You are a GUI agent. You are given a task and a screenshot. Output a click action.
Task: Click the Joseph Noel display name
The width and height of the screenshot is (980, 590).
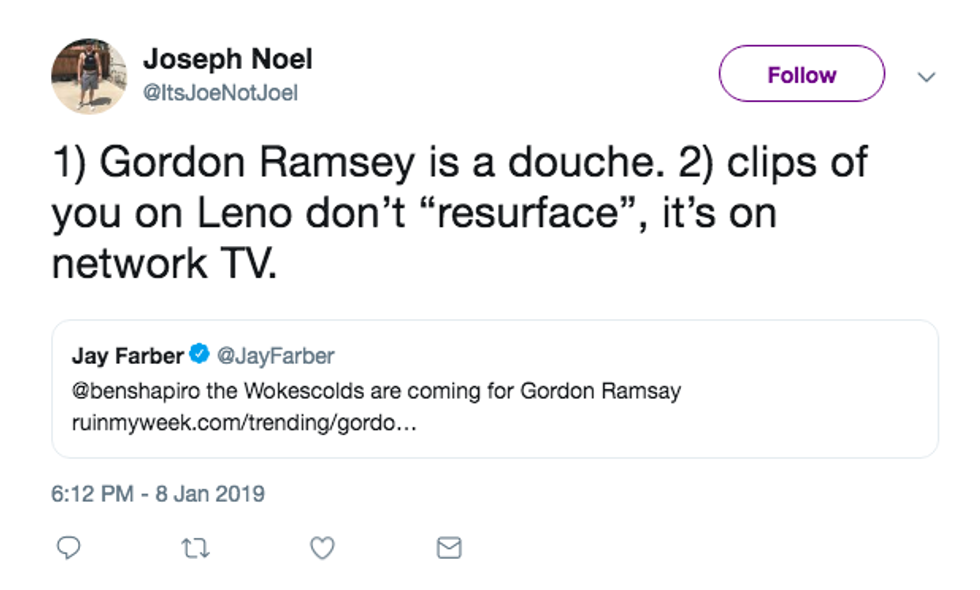[227, 59]
